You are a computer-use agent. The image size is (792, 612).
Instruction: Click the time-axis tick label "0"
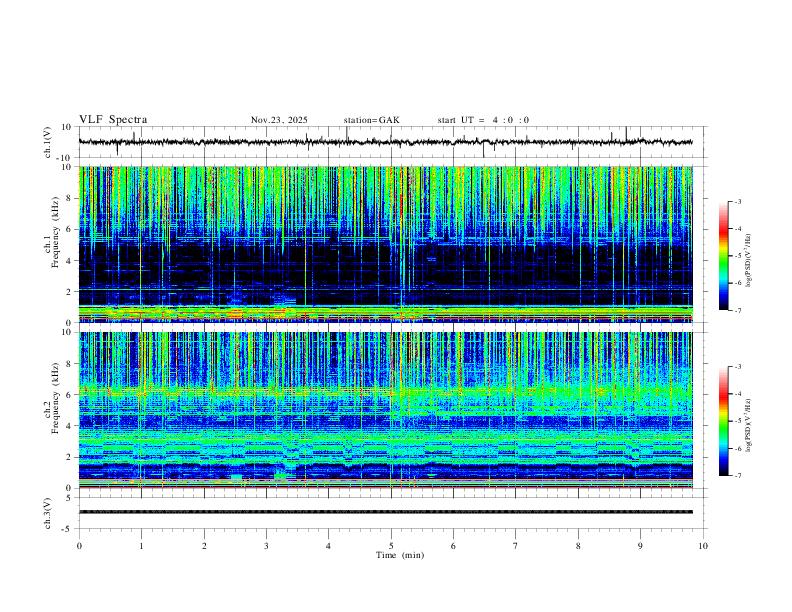(x=79, y=546)
